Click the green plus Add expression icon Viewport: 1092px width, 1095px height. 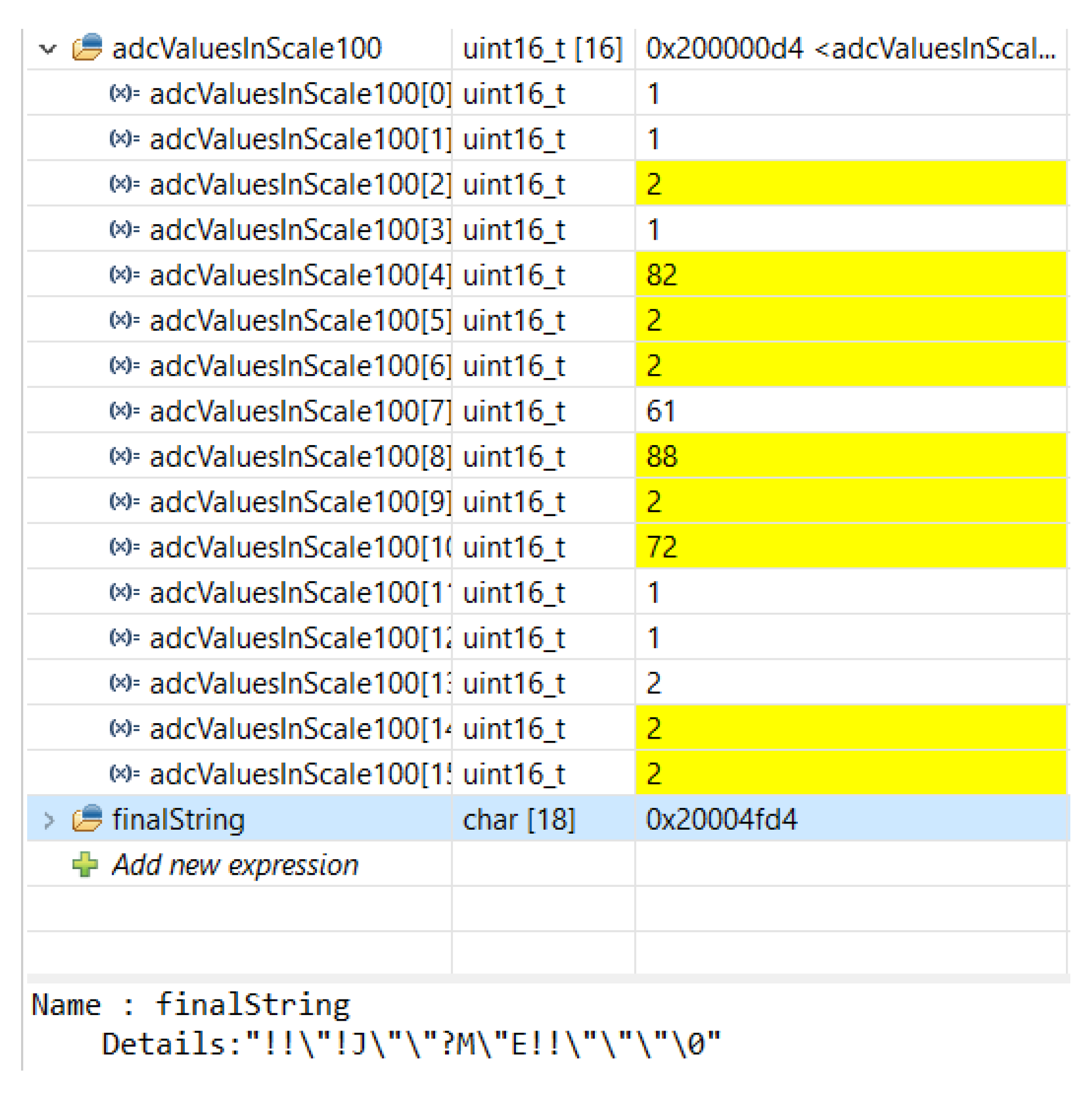coord(85,864)
